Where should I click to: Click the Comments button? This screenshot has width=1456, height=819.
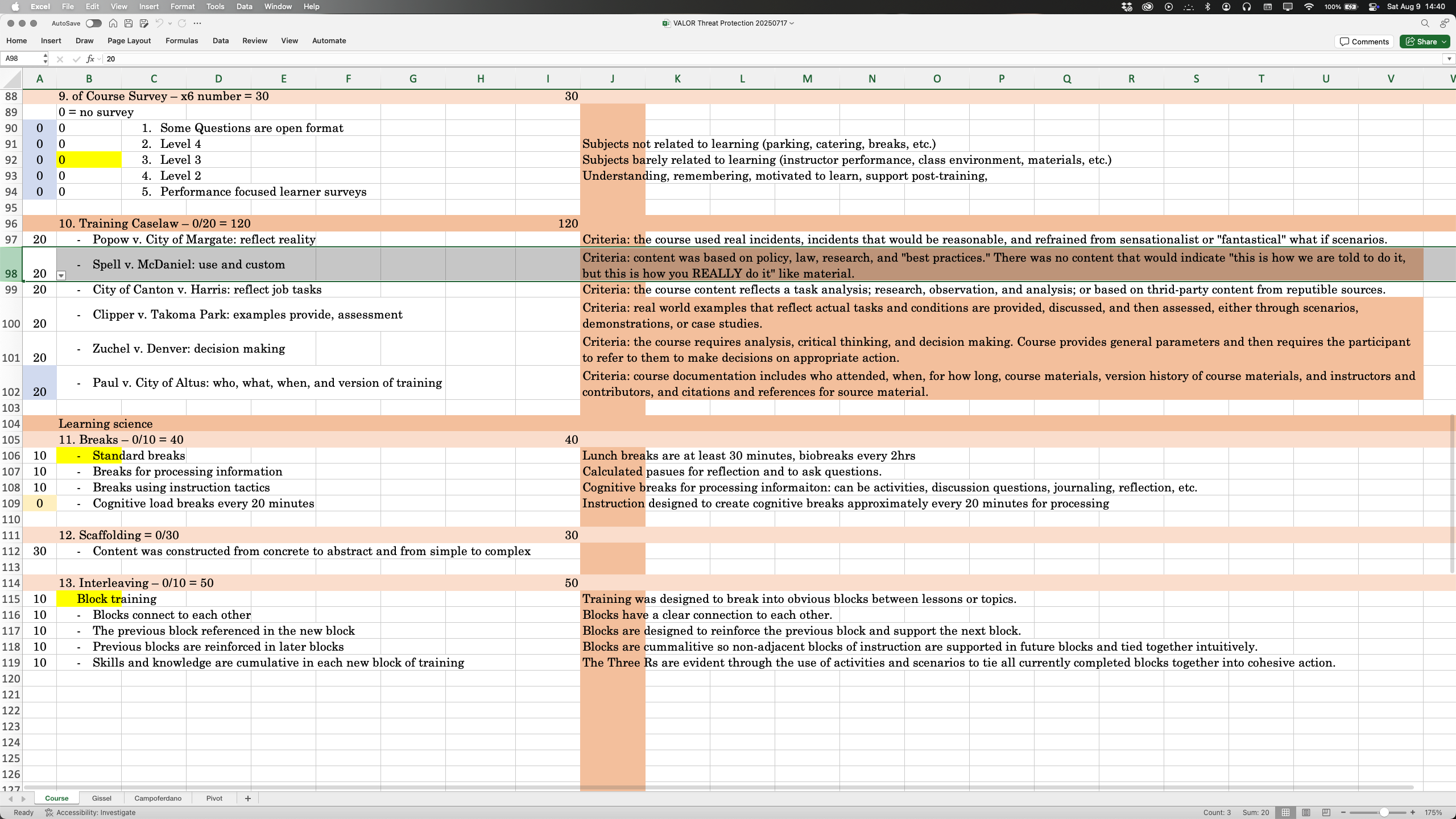(1364, 42)
